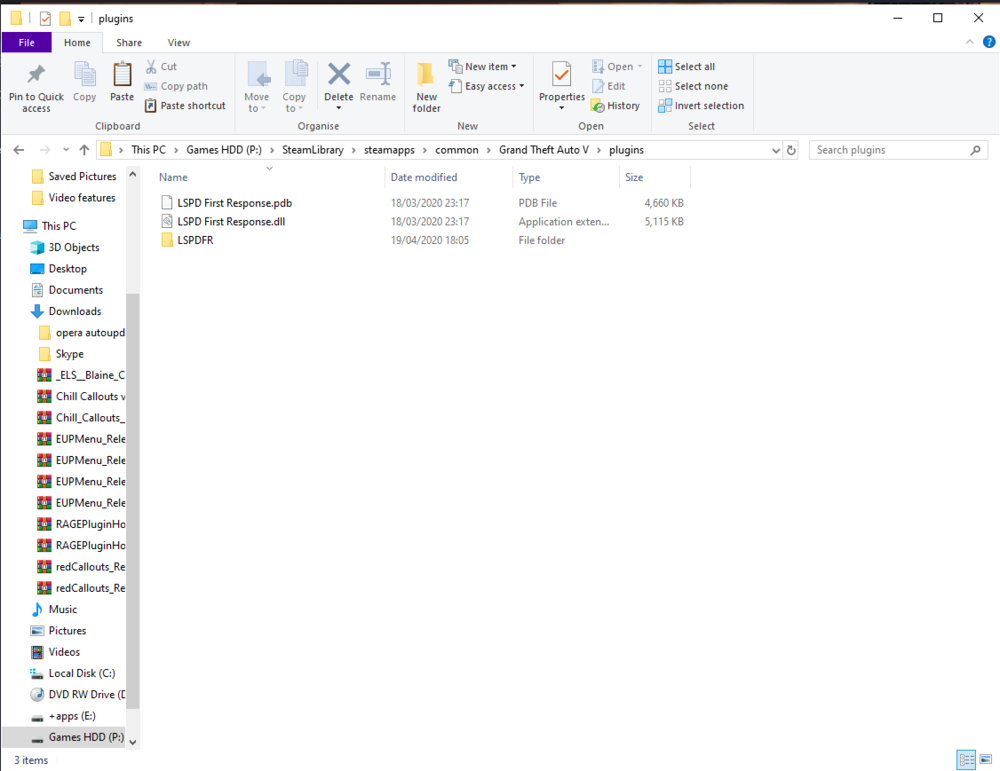Click the Rename ribbon button
The height and width of the screenshot is (771, 1000).
pos(378,82)
